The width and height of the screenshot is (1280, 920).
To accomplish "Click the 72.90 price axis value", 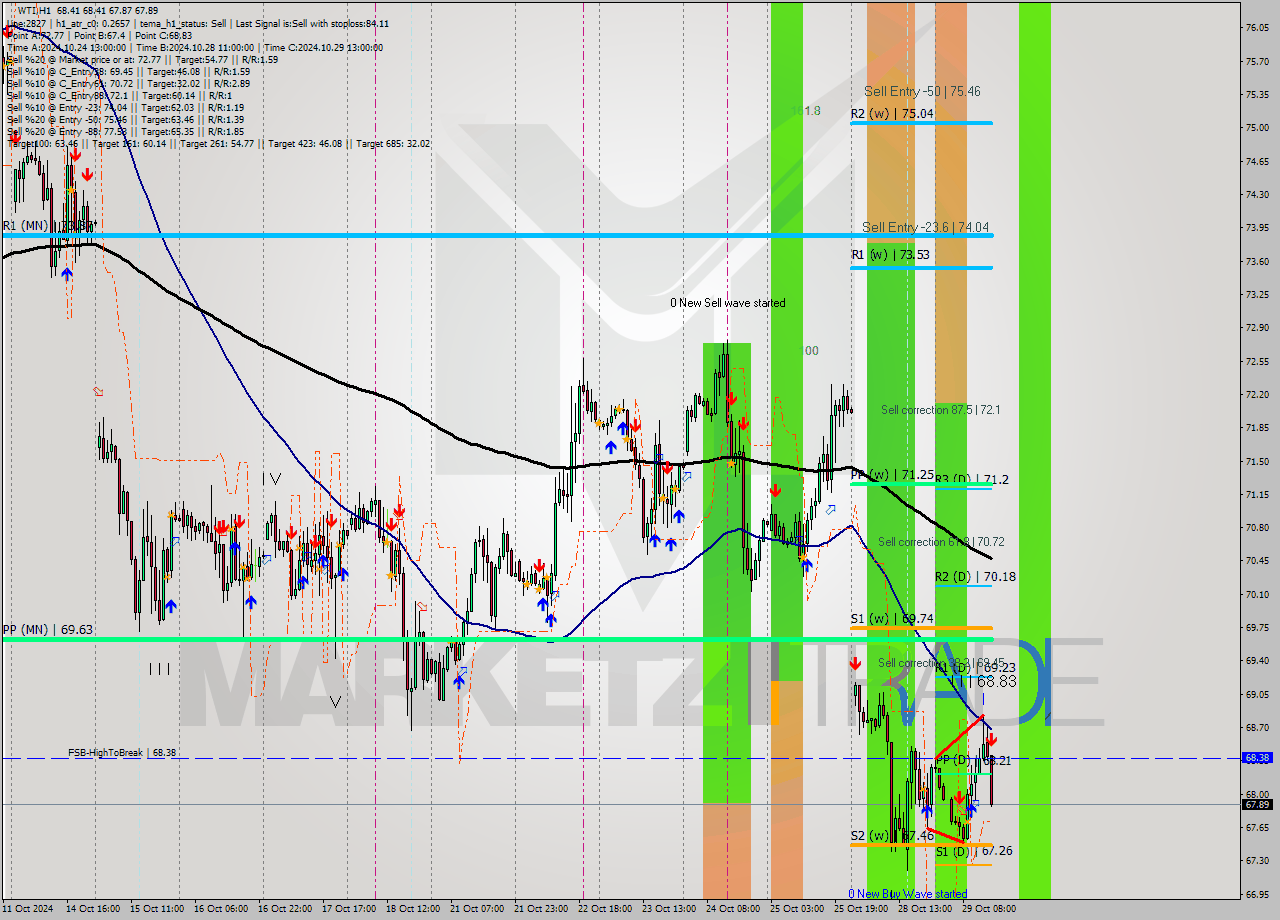I will coord(1257,328).
